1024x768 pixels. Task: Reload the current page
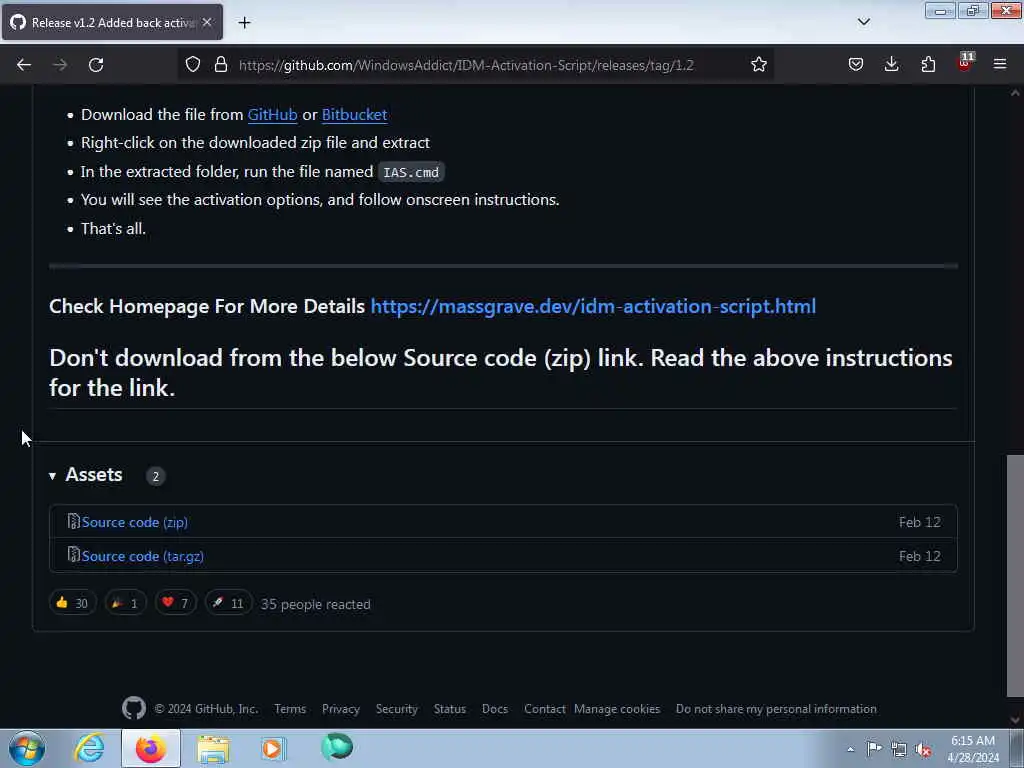[x=96, y=65]
